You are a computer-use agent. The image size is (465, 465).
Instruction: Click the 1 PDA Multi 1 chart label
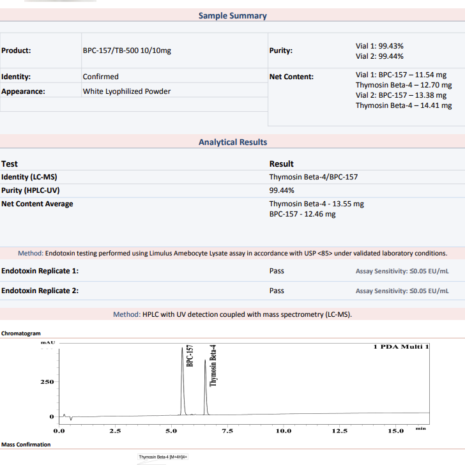(401, 347)
